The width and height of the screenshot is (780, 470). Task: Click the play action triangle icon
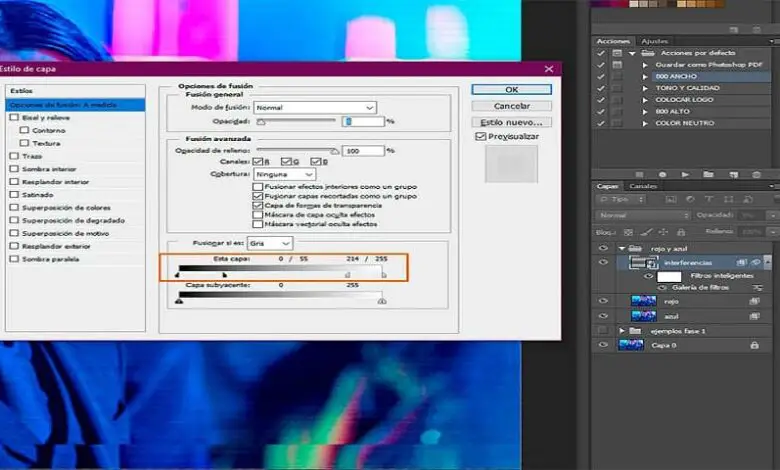coord(685,175)
